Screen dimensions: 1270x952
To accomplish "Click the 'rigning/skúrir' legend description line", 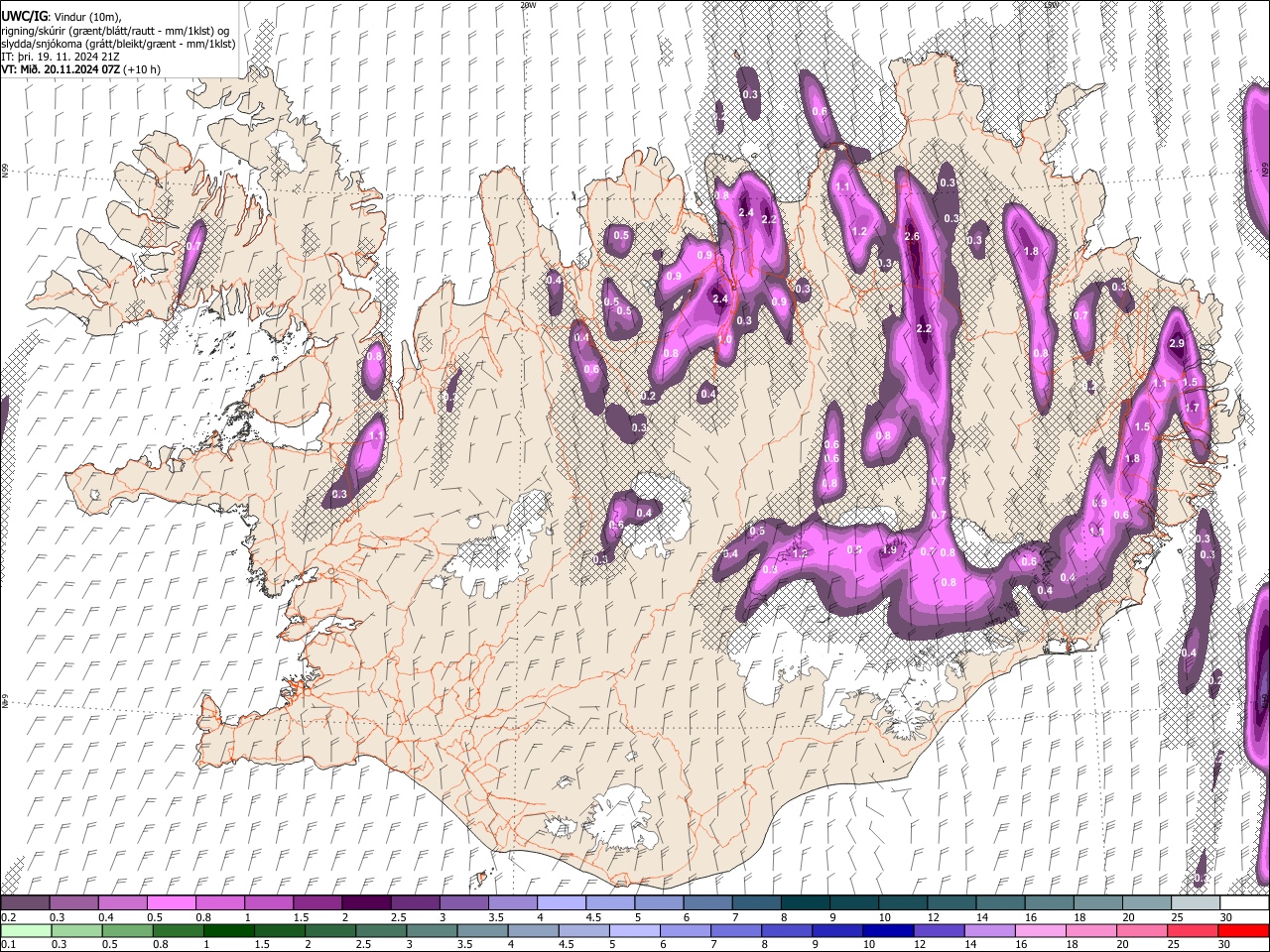I will pos(115,30).
